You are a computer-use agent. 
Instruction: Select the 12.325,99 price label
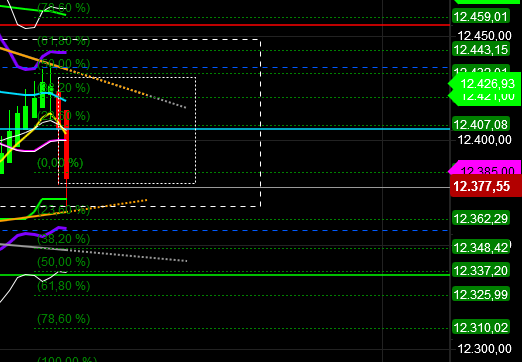point(481,294)
